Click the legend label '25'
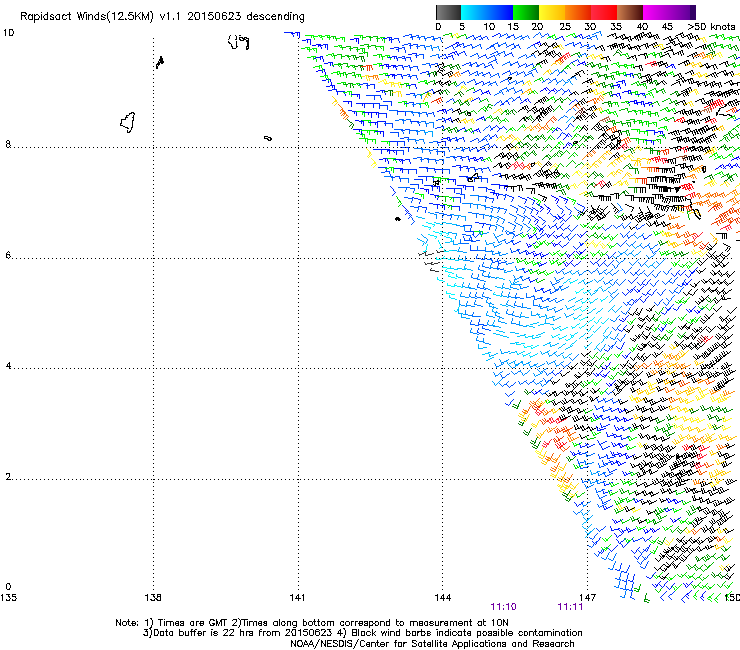This screenshot has width=740, height=650. (x=564, y=26)
